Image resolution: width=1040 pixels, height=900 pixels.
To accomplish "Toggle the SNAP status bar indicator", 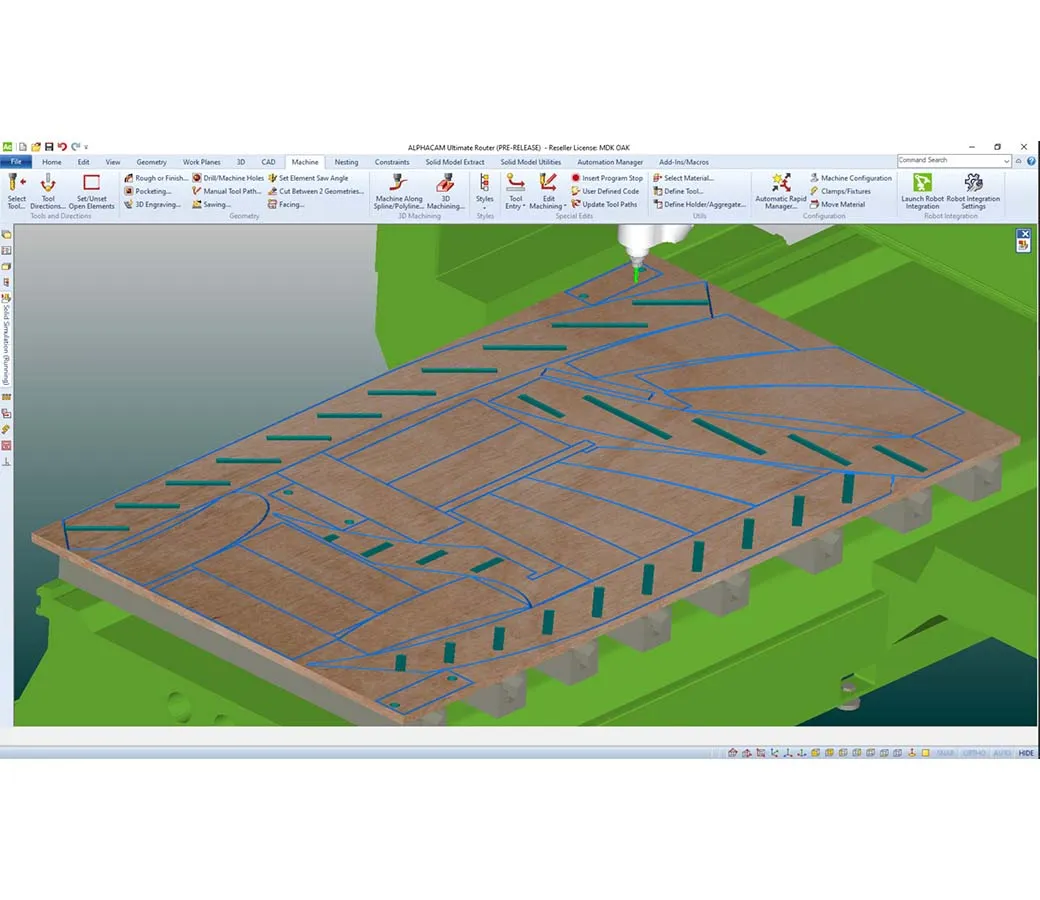I will coord(945,753).
